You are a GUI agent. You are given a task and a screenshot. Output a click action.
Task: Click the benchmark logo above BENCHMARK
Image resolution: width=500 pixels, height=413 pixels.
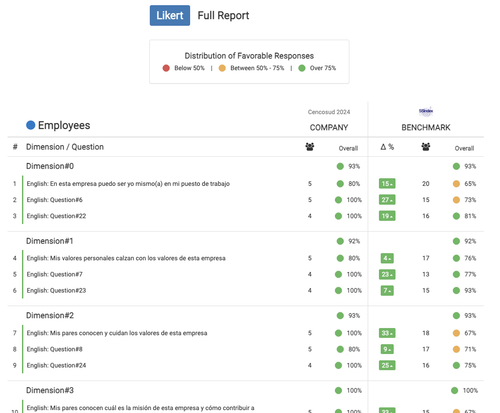(x=426, y=111)
